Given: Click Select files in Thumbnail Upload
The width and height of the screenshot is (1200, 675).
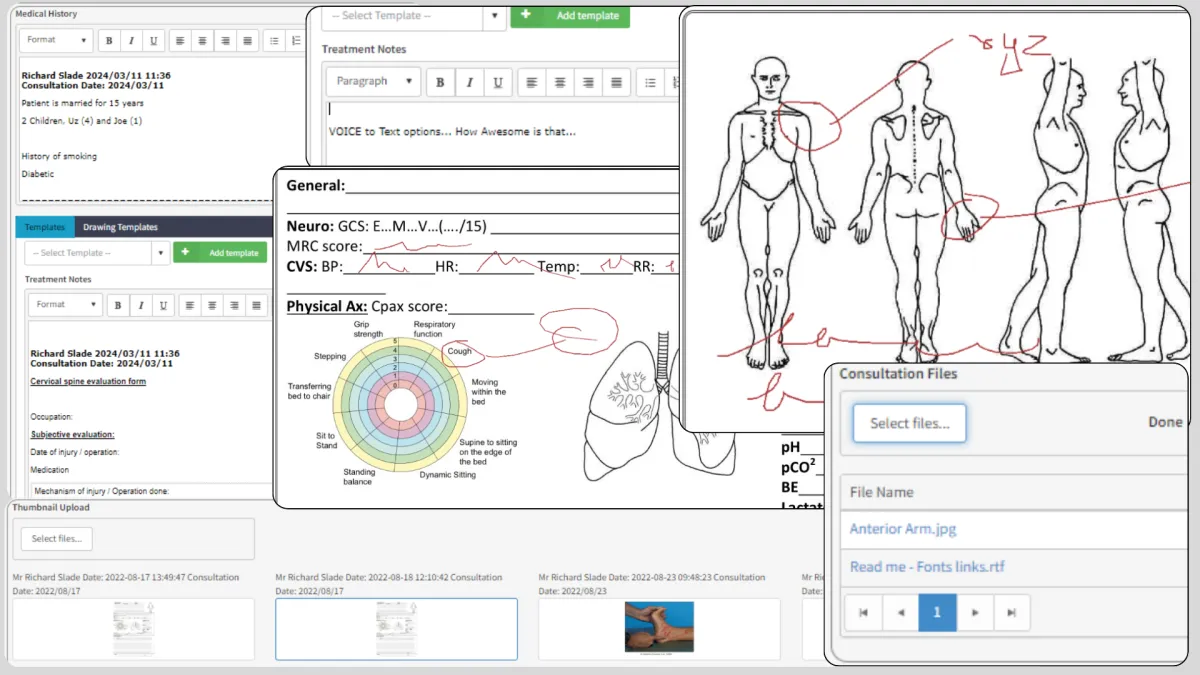Looking at the screenshot, I should point(56,539).
